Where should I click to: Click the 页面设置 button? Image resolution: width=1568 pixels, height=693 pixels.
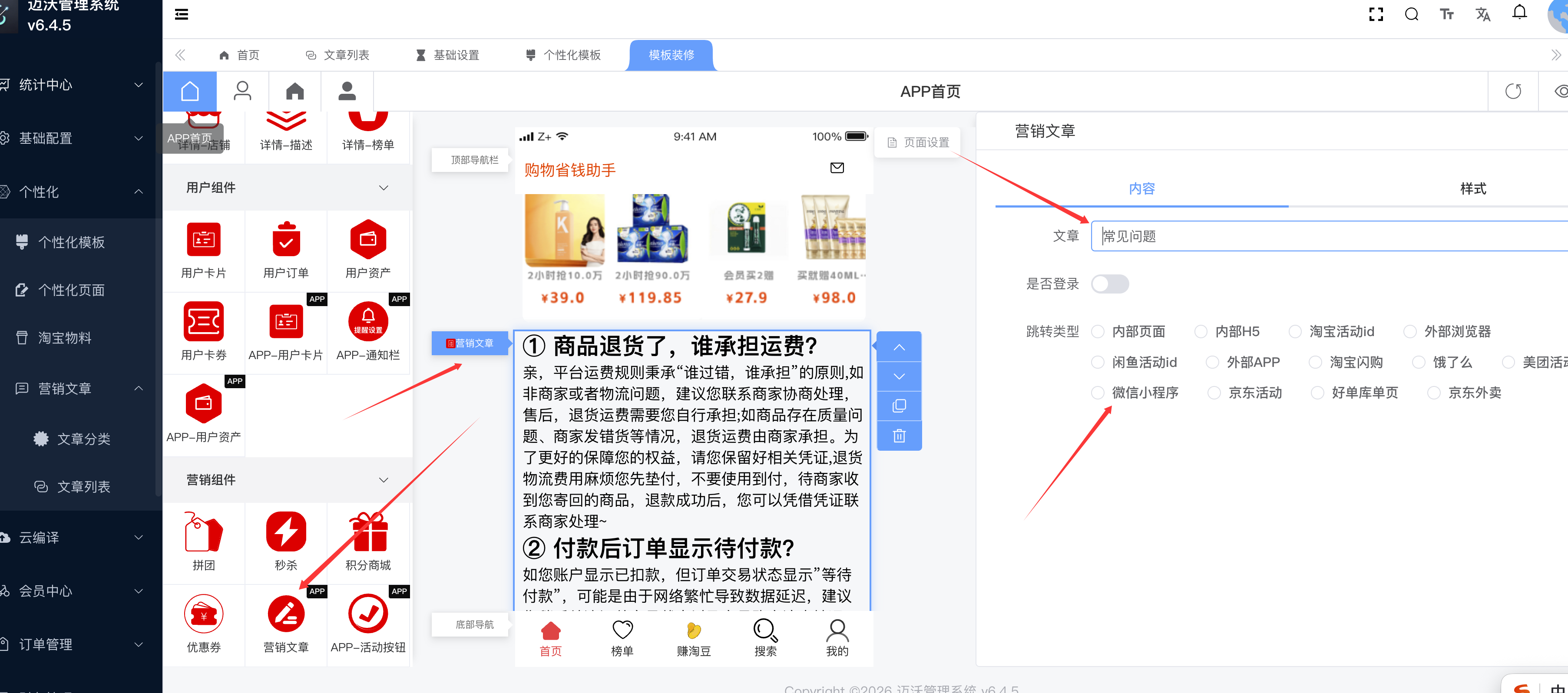tap(918, 142)
